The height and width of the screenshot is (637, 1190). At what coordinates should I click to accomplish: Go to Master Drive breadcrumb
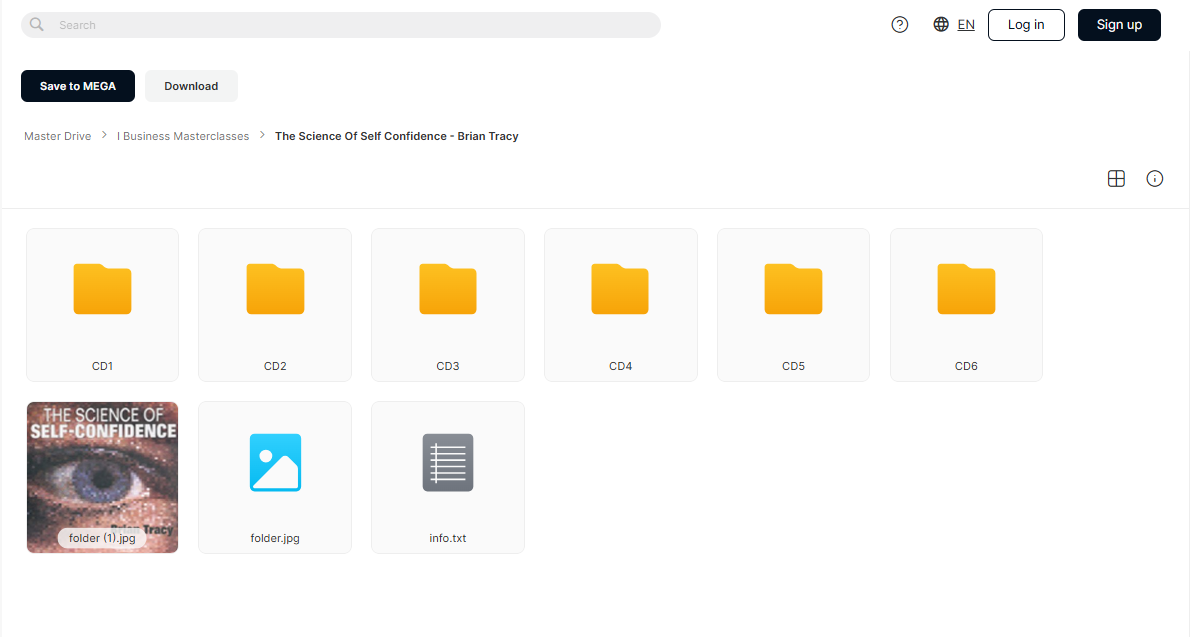click(x=58, y=136)
